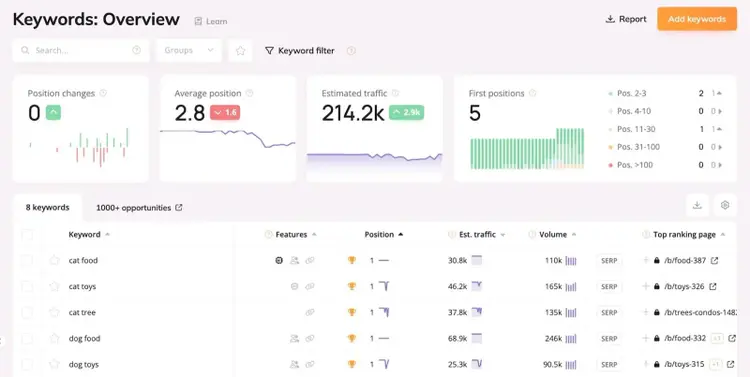The width and height of the screenshot is (750, 377).
Task: Click position trend chart for cat toys
Action: [x=384, y=286]
